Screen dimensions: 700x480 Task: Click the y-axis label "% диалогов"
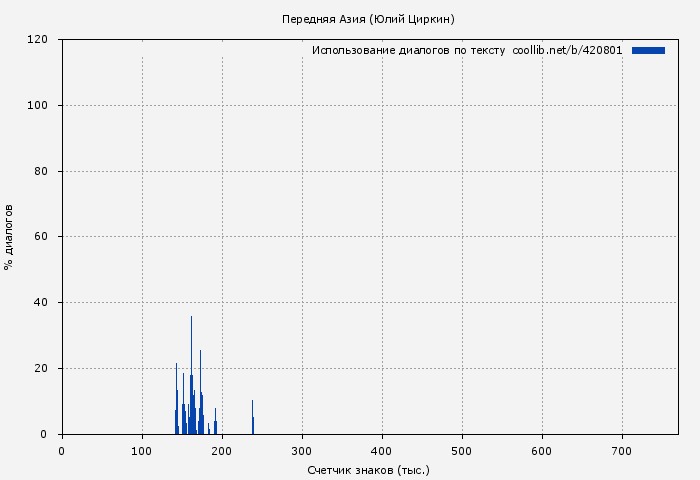[x=9, y=237]
